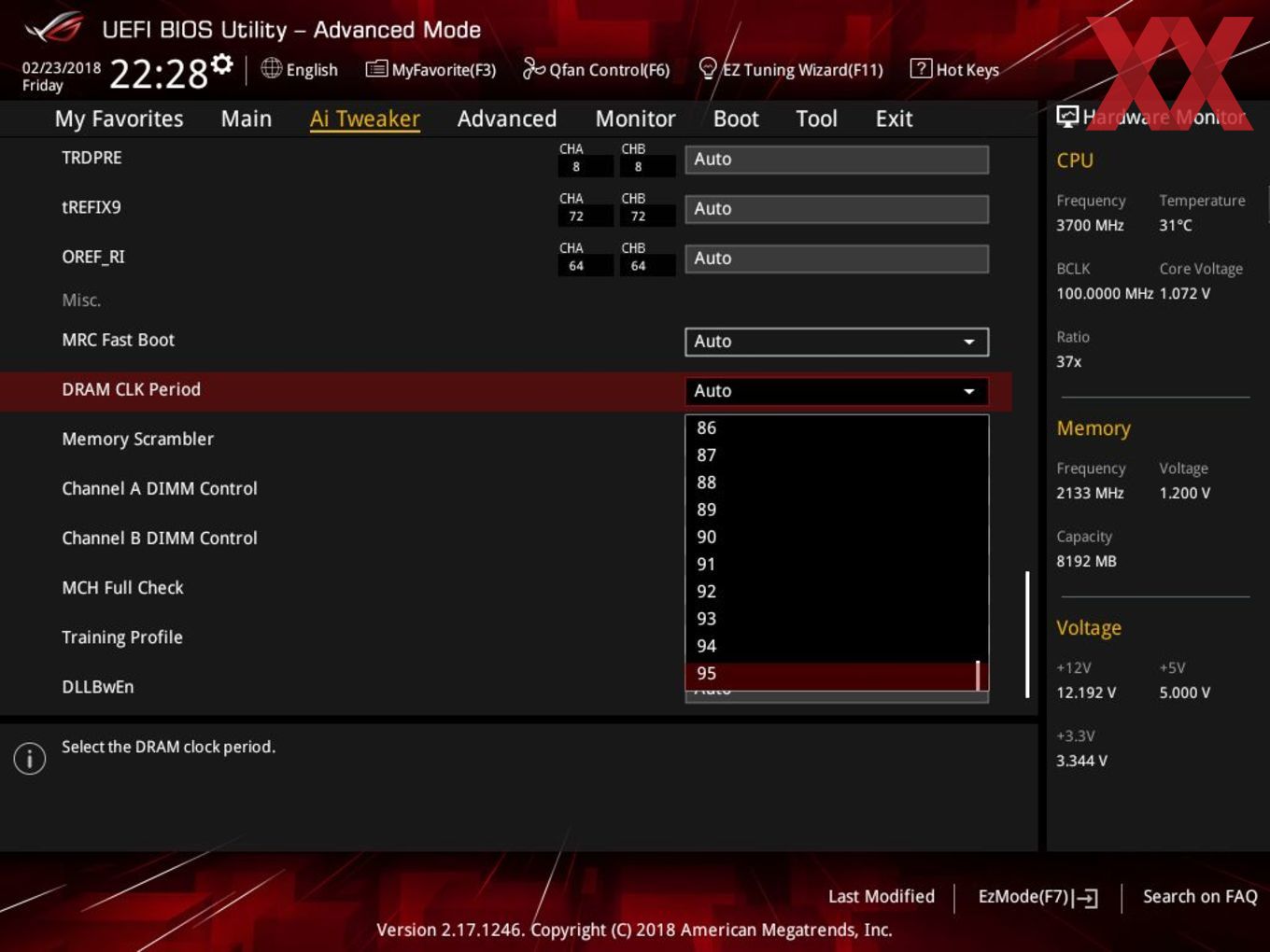Click CPU frequency 3700 MHz value

pos(1090,225)
